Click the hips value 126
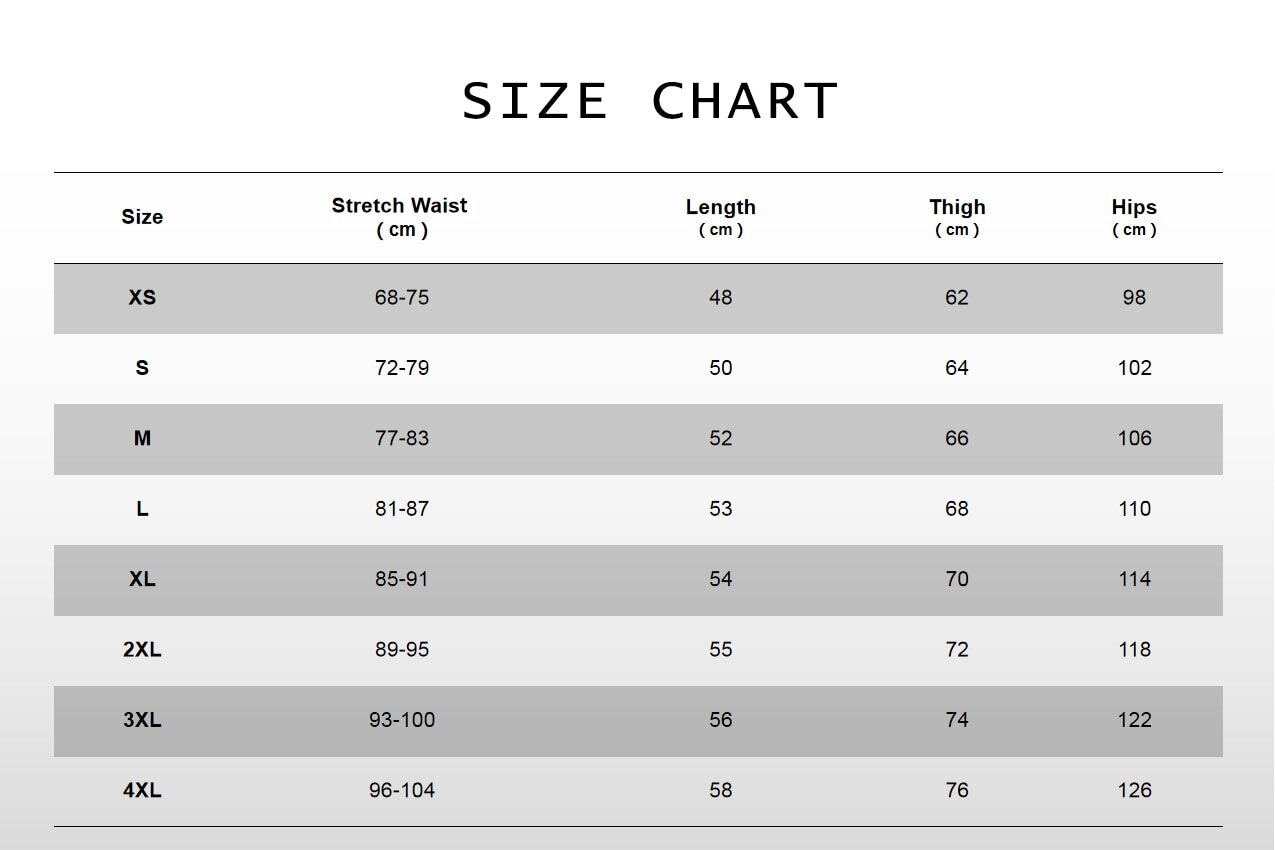 [x=1134, y=791]
